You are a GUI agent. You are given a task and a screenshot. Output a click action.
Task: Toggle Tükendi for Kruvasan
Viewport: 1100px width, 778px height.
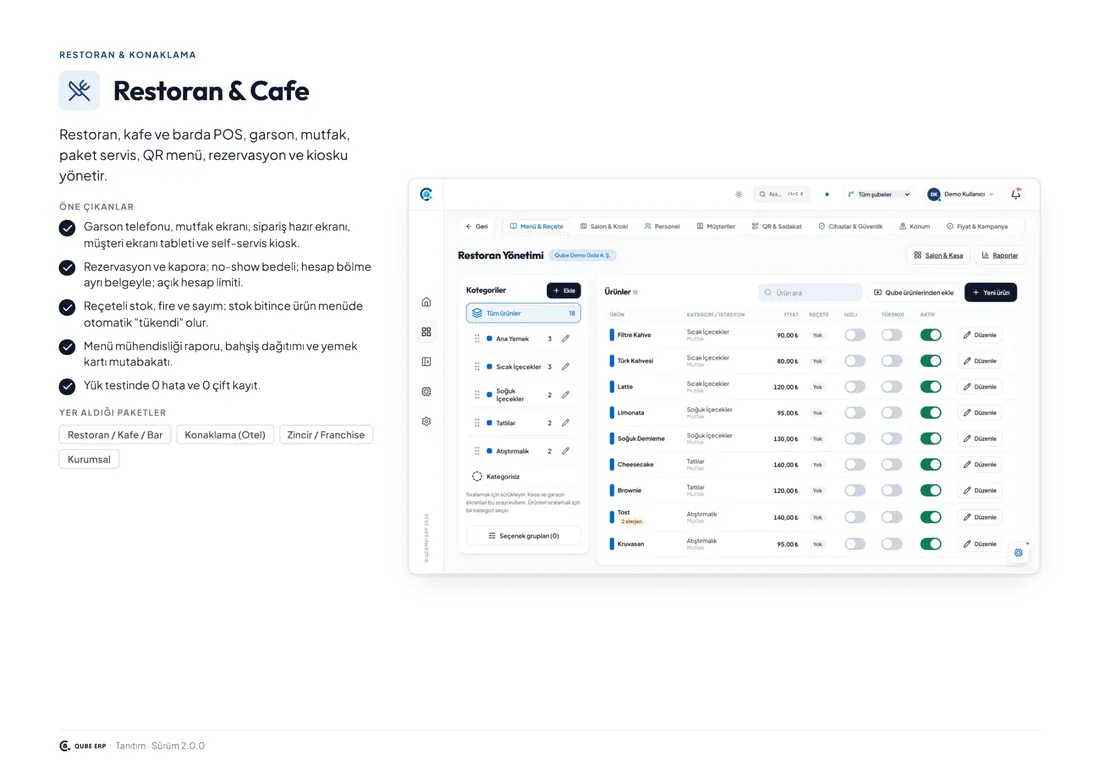pos(892,544)
